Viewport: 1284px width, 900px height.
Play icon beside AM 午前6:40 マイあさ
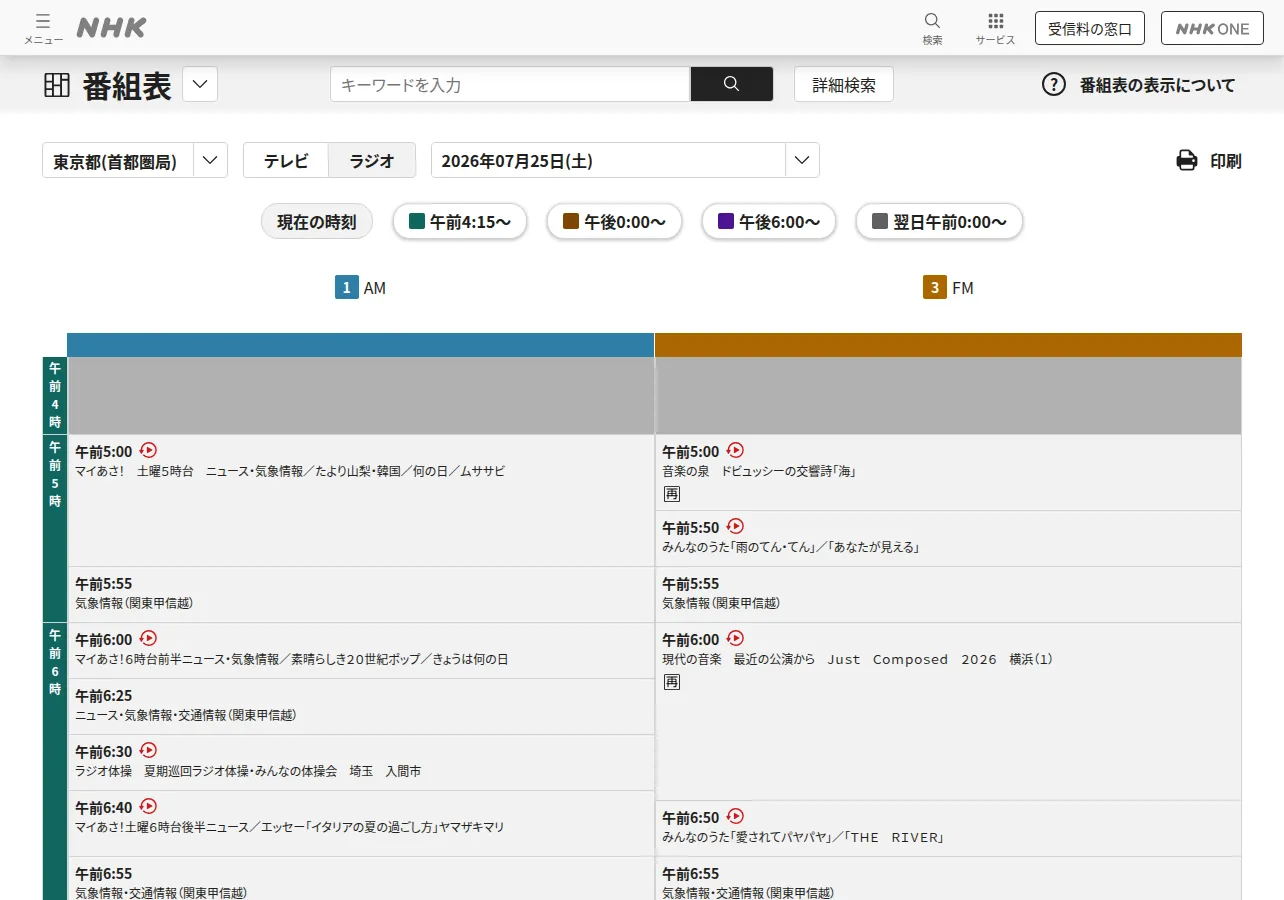click(148, 806)
